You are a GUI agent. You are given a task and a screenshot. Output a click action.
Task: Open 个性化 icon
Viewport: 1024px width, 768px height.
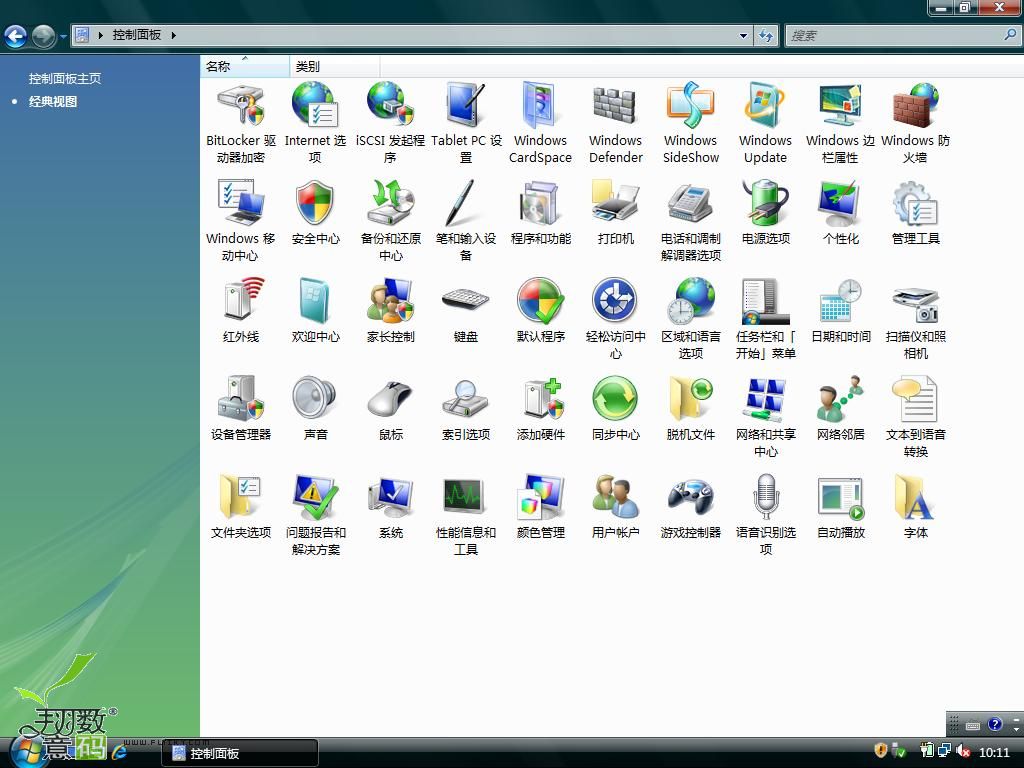840,202
